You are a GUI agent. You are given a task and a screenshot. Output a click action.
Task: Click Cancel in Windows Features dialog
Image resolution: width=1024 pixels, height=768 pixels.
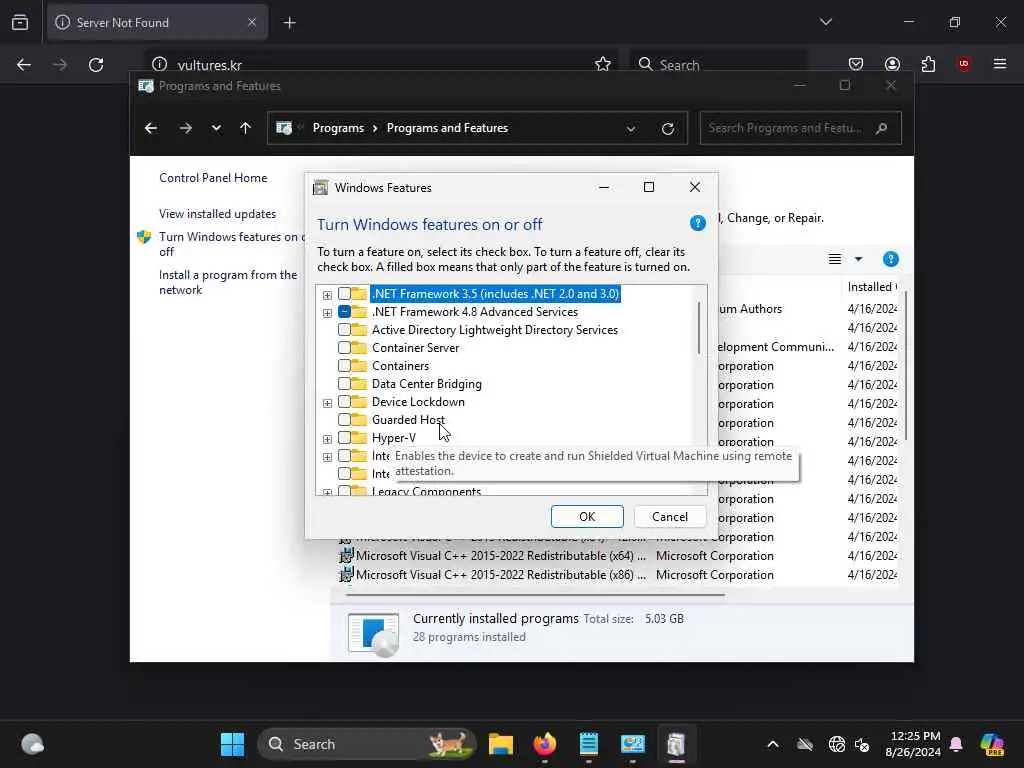coord(670,517)
